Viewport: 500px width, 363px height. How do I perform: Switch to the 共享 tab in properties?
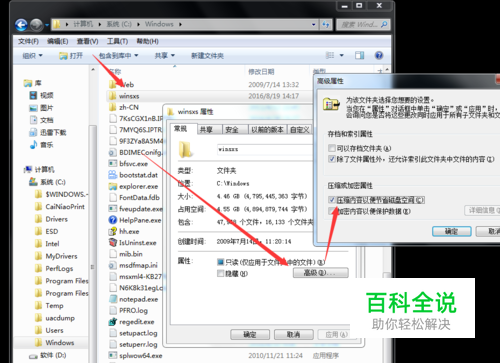tap(209, 130)
